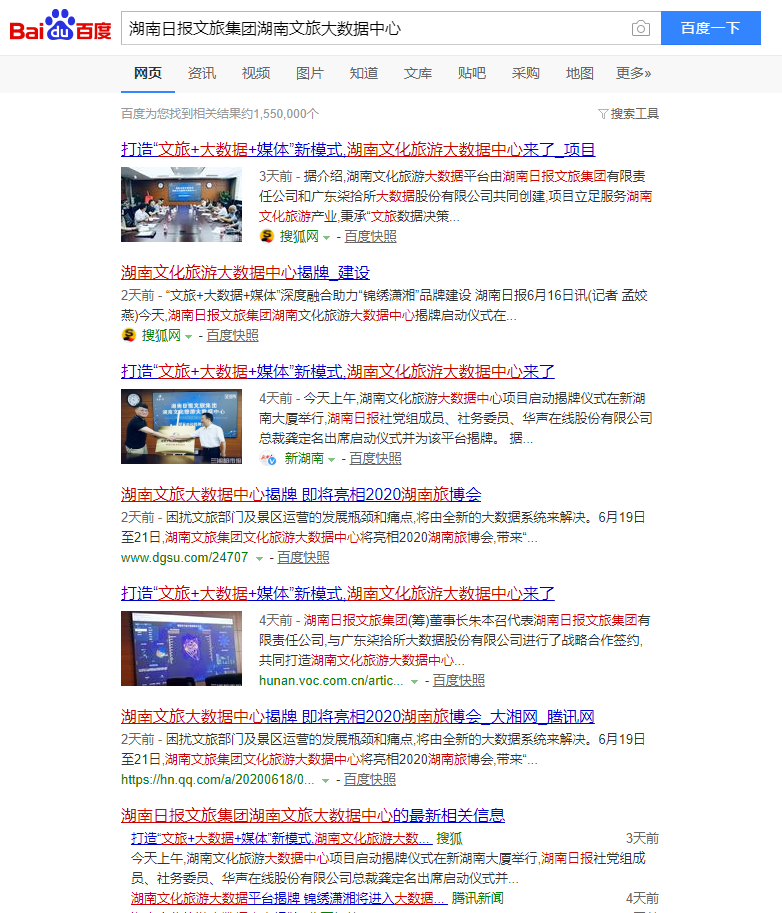The width and height of the screenshot is (782, 913).
Task: Focus the search query input field
Action: click(376, 28)
